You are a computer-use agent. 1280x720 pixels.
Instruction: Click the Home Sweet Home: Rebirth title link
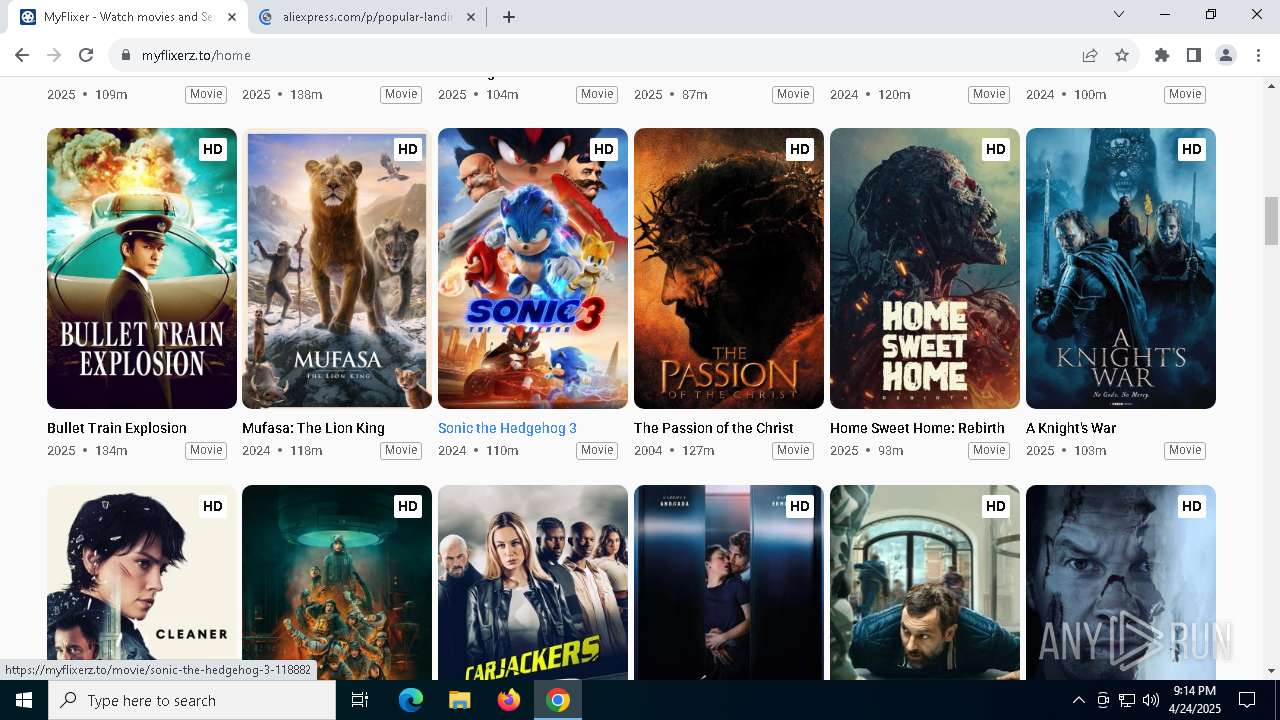[917, 428]
